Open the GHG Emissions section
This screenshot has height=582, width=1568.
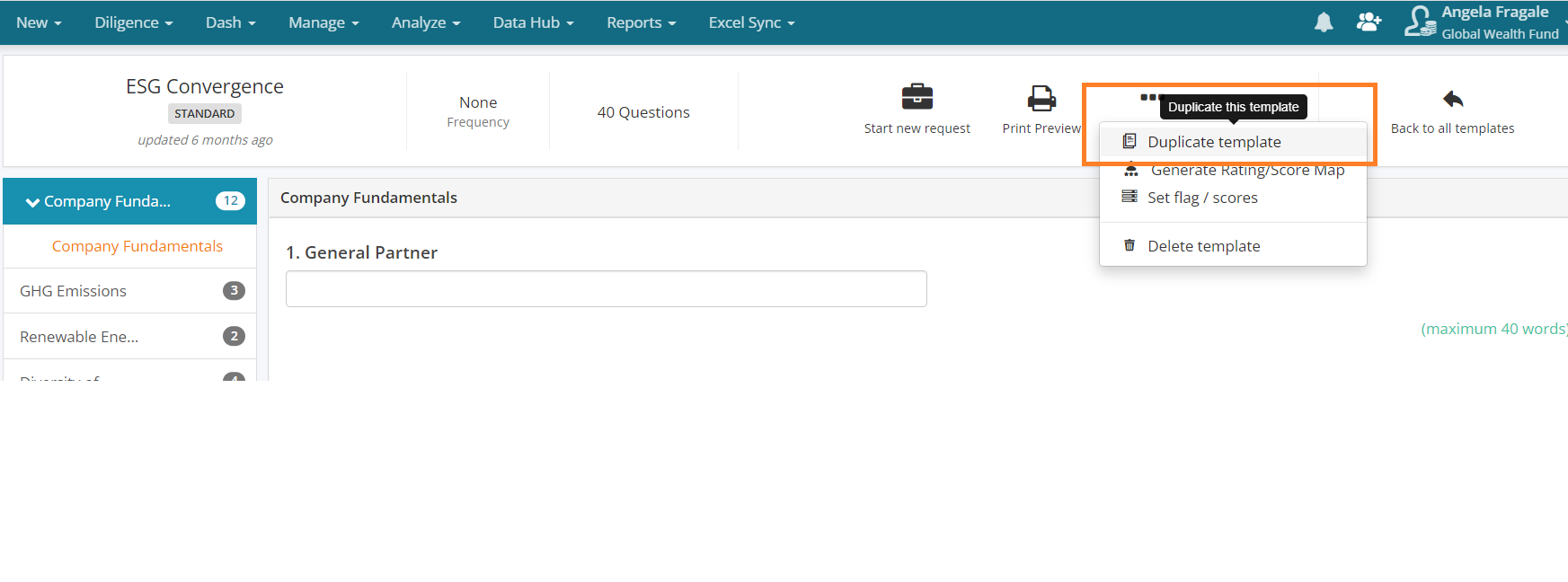[130, 291]
